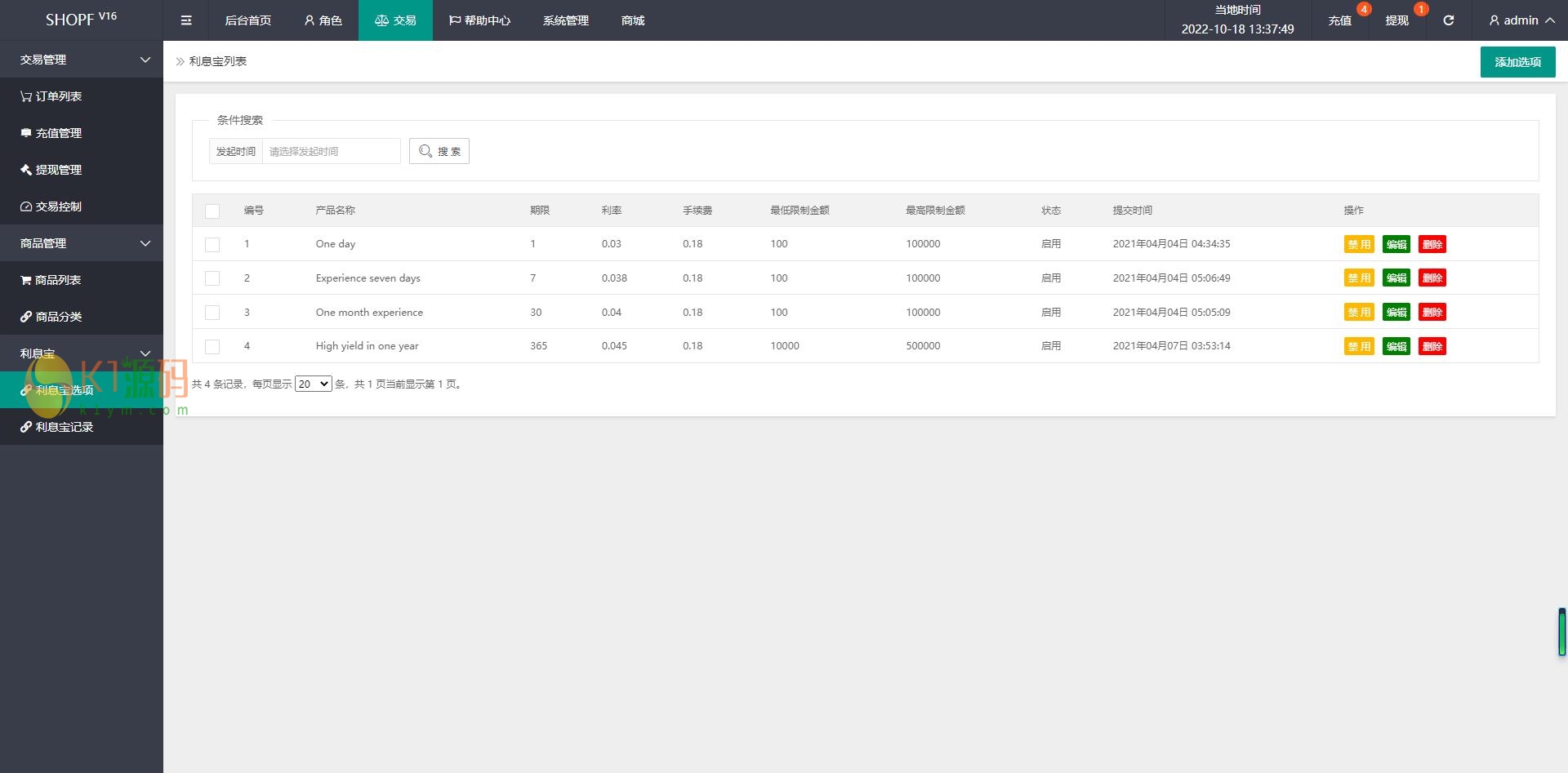Switch to the 系统管理 top menu
This screenshot has height=773, width=1568.
(x=565, y=20)
